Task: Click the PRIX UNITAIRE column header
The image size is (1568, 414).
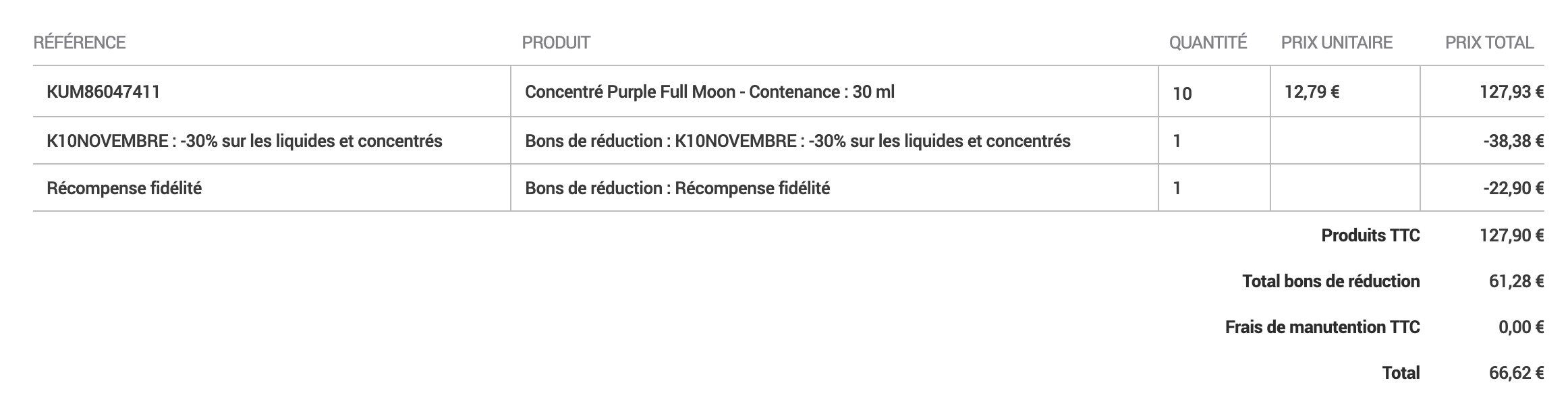Action: click(1337, 42)
